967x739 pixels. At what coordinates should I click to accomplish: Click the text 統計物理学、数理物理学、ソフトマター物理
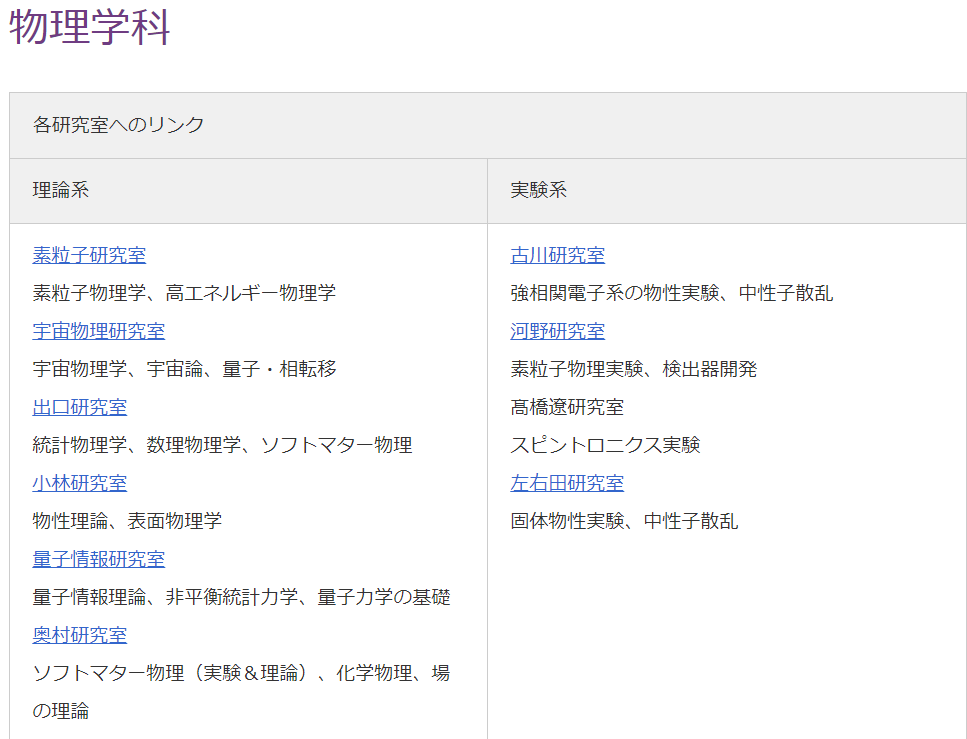tap(223, 445)
